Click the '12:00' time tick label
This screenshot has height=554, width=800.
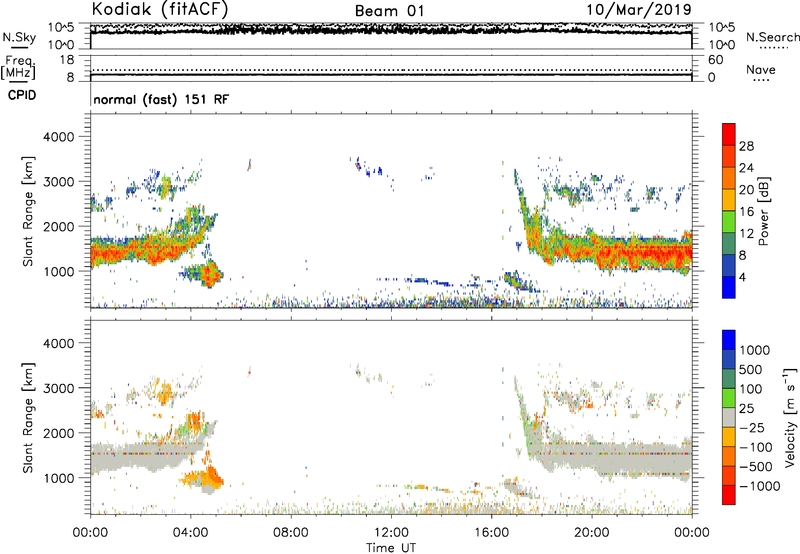click(391, 533)
